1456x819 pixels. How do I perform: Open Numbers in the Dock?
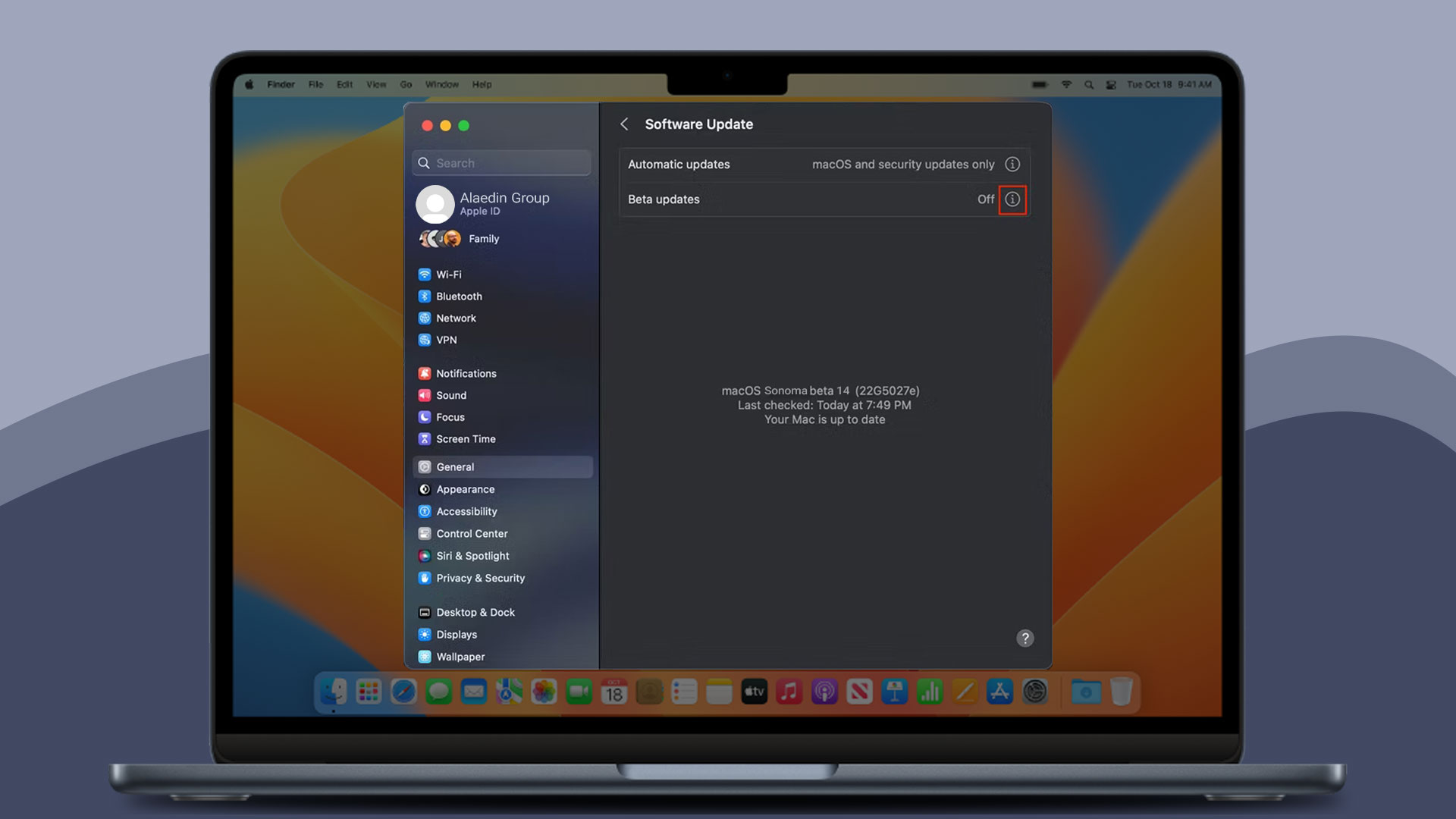[930, 692]
